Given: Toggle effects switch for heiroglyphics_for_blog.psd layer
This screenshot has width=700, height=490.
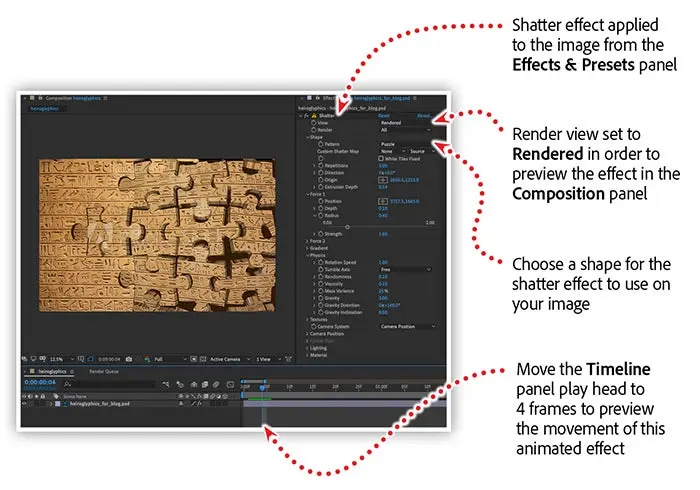Looking at the screenshot, I should pos(200,404).
